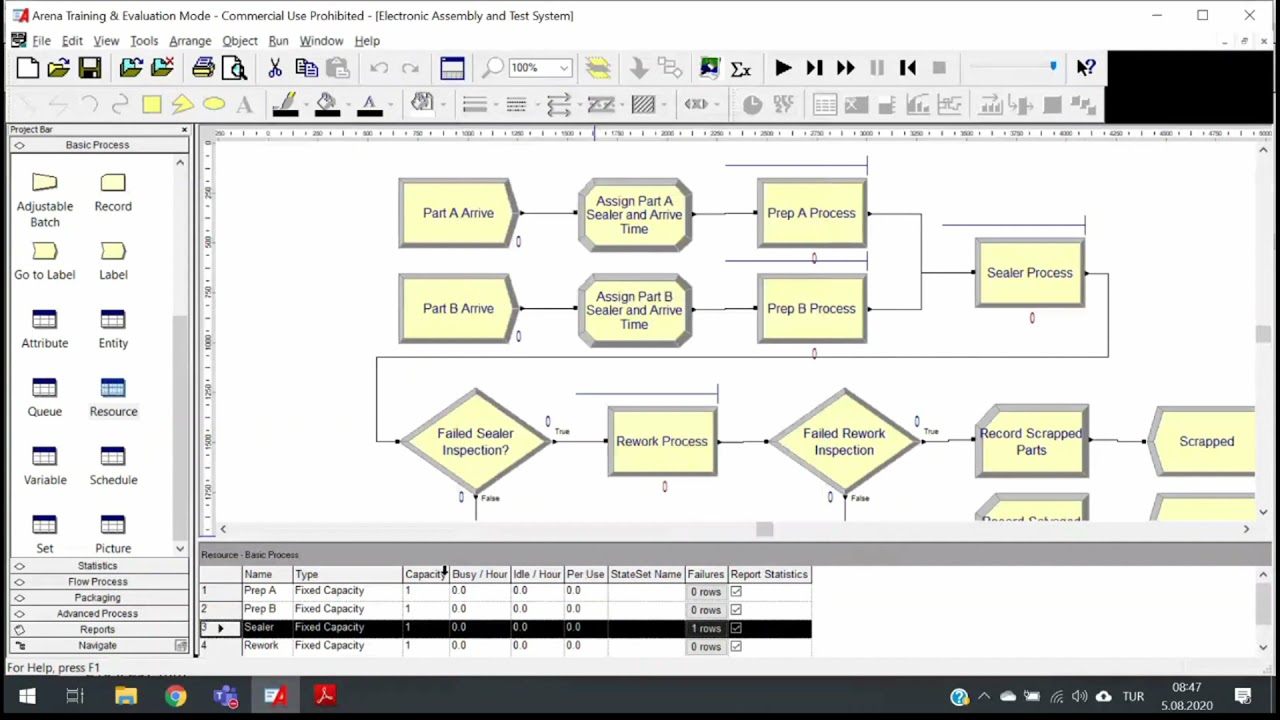Viewport: 1280px width, 720px height.
Task: Select the Box drawing tool
Action: tap(151, 104)
